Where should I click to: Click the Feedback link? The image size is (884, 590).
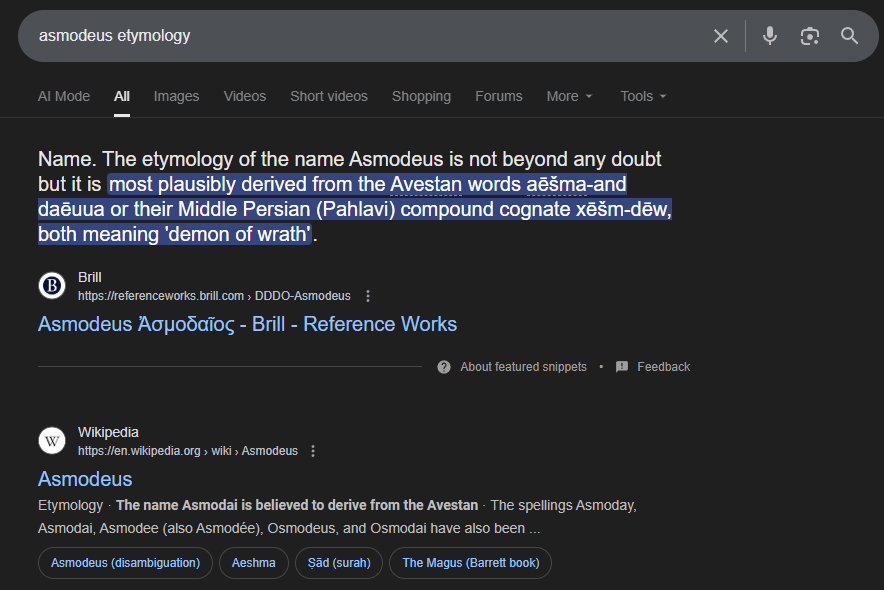click(x=663, y=367)
